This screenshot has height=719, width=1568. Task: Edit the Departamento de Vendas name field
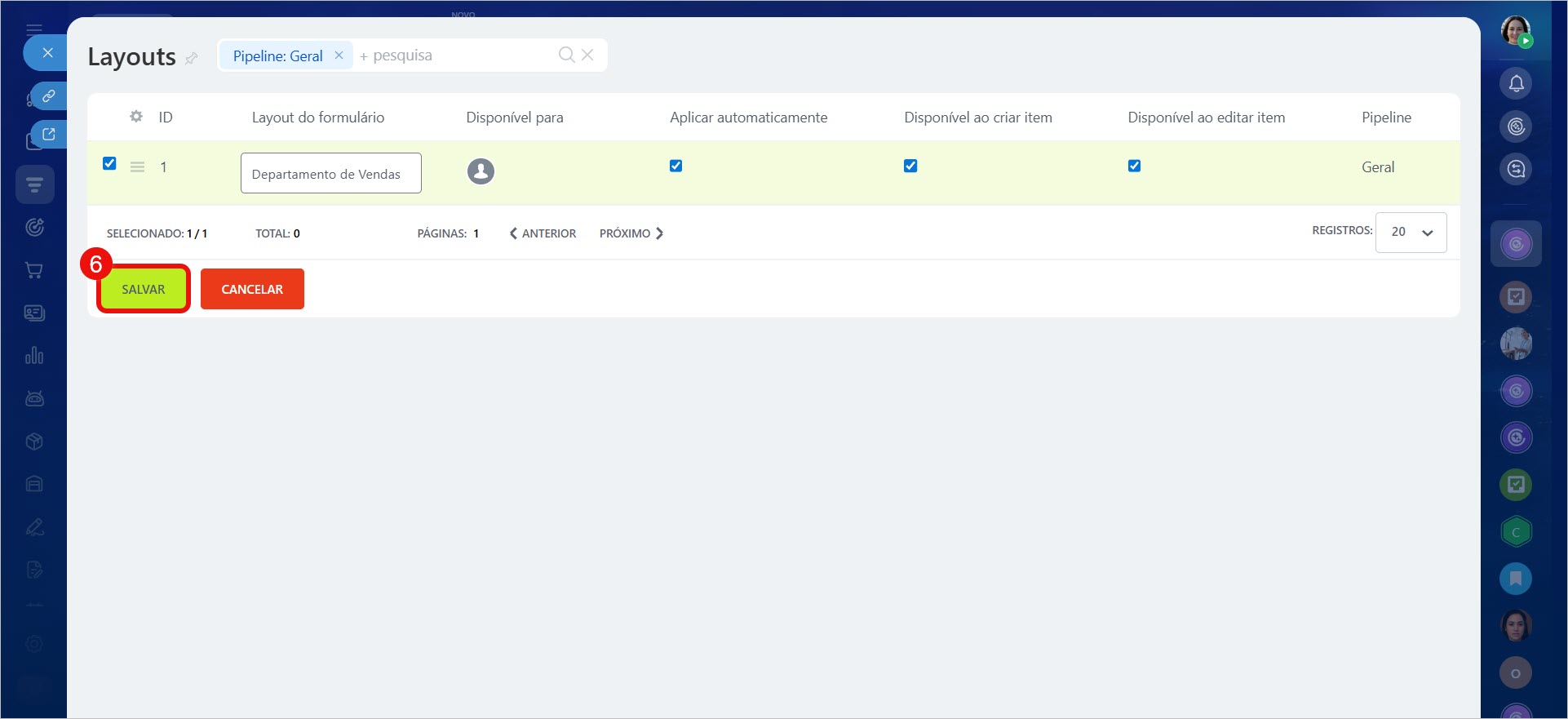pyautogui.click(x=330, y=174)
